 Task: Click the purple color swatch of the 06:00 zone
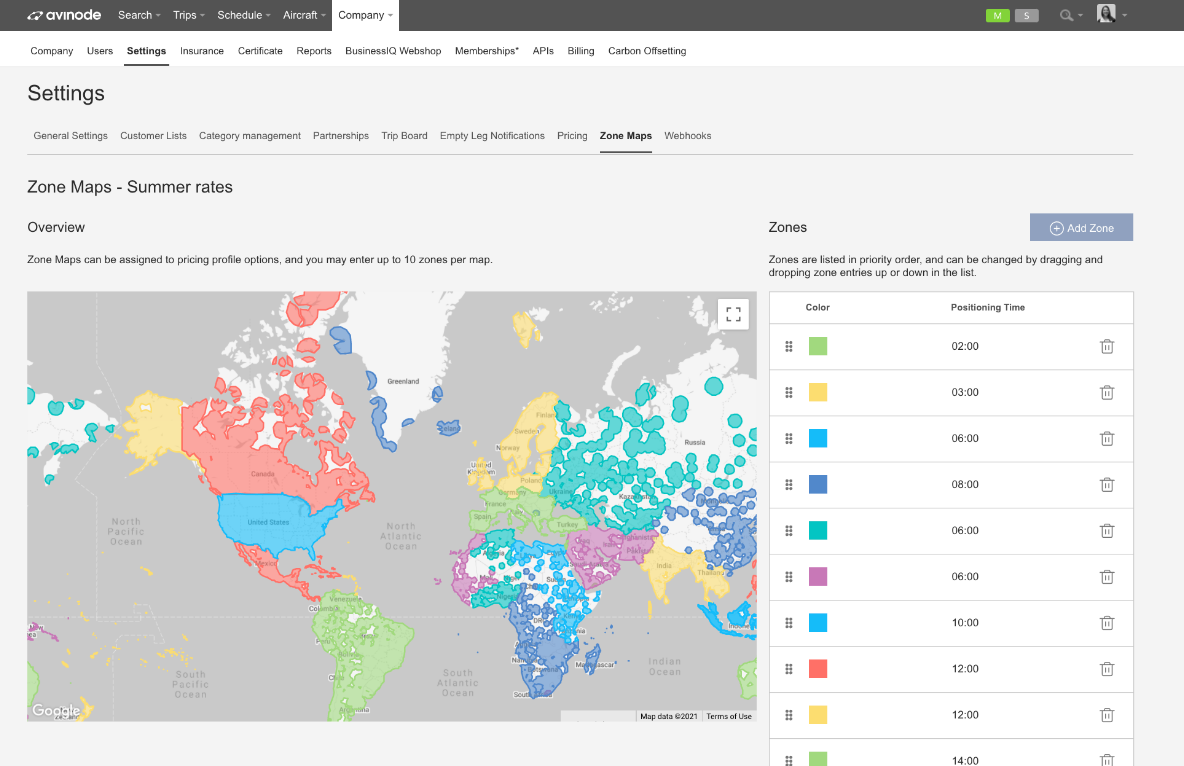(x=818, y=576)
